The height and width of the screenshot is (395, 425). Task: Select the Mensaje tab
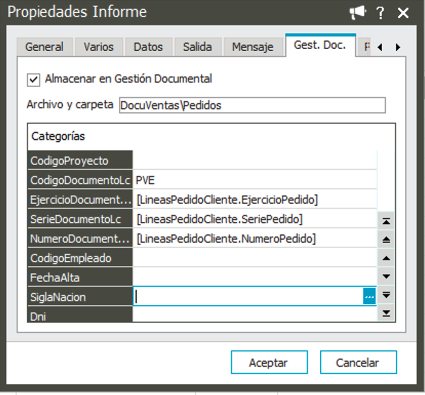point(253,47)
